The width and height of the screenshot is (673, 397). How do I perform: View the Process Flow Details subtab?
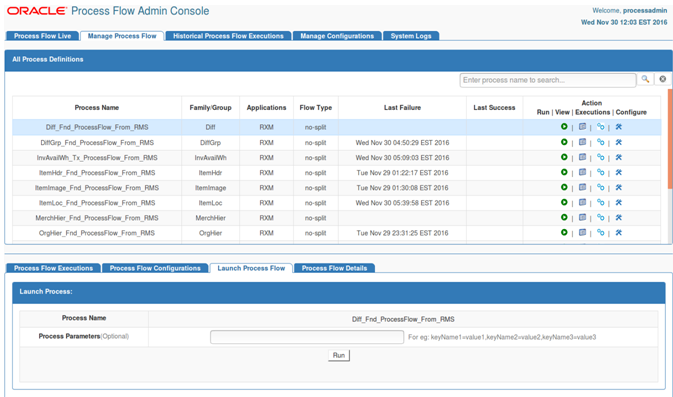(334, 268)
